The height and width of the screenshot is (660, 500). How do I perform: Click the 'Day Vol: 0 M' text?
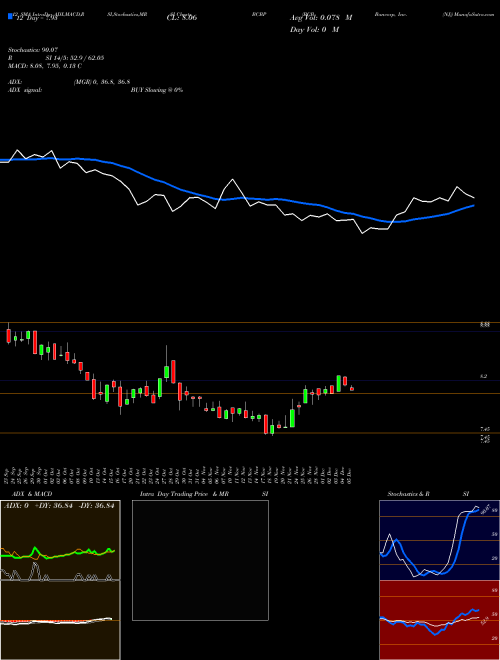point(314,29)
